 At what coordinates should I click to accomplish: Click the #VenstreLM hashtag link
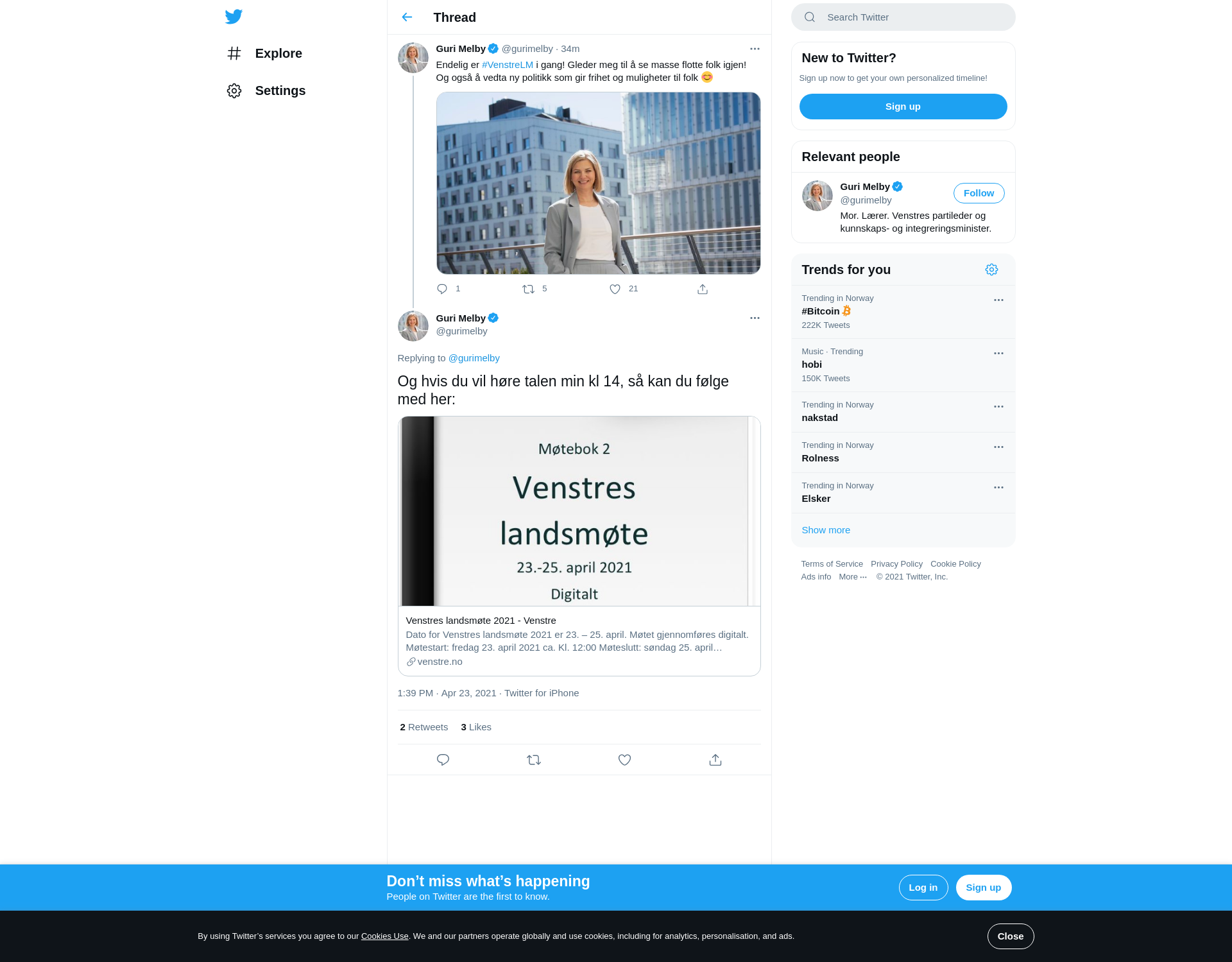tap(508, 65)
